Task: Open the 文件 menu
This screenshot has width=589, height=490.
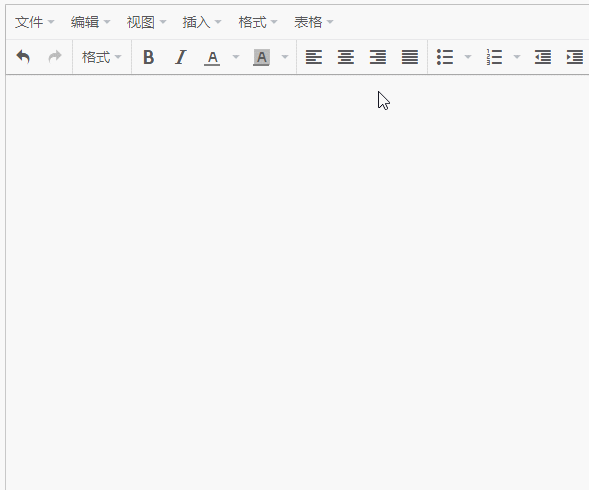Action: (34, 22)
